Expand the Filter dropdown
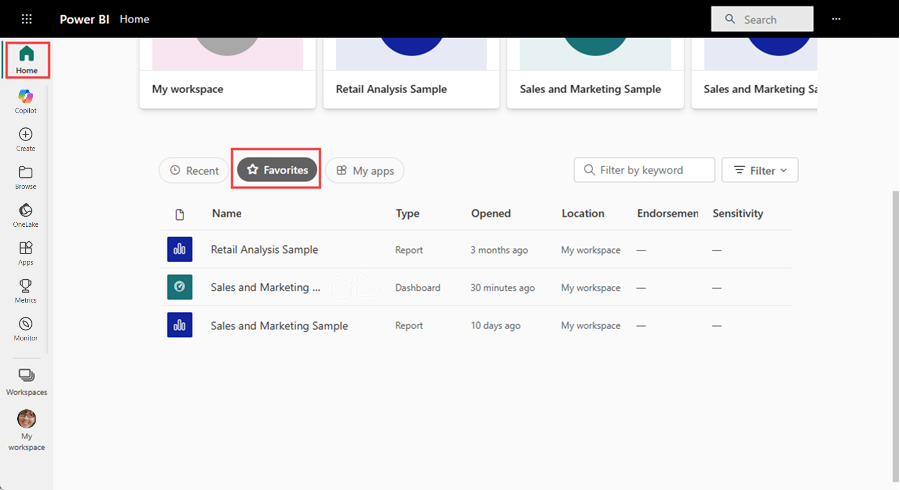 [760, 170]
